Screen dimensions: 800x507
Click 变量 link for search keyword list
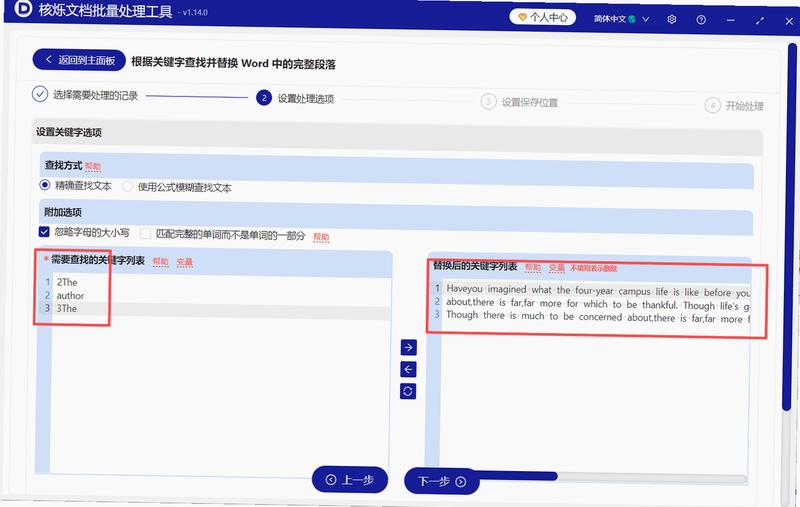click(185, 262)
